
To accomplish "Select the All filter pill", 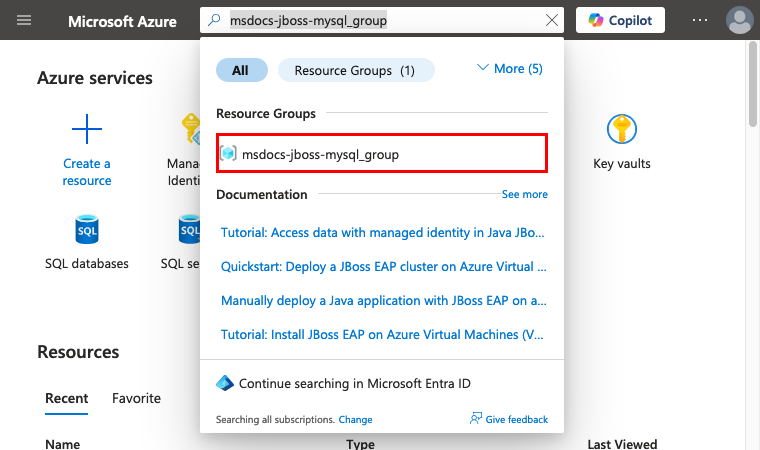I will click(241, 70).
